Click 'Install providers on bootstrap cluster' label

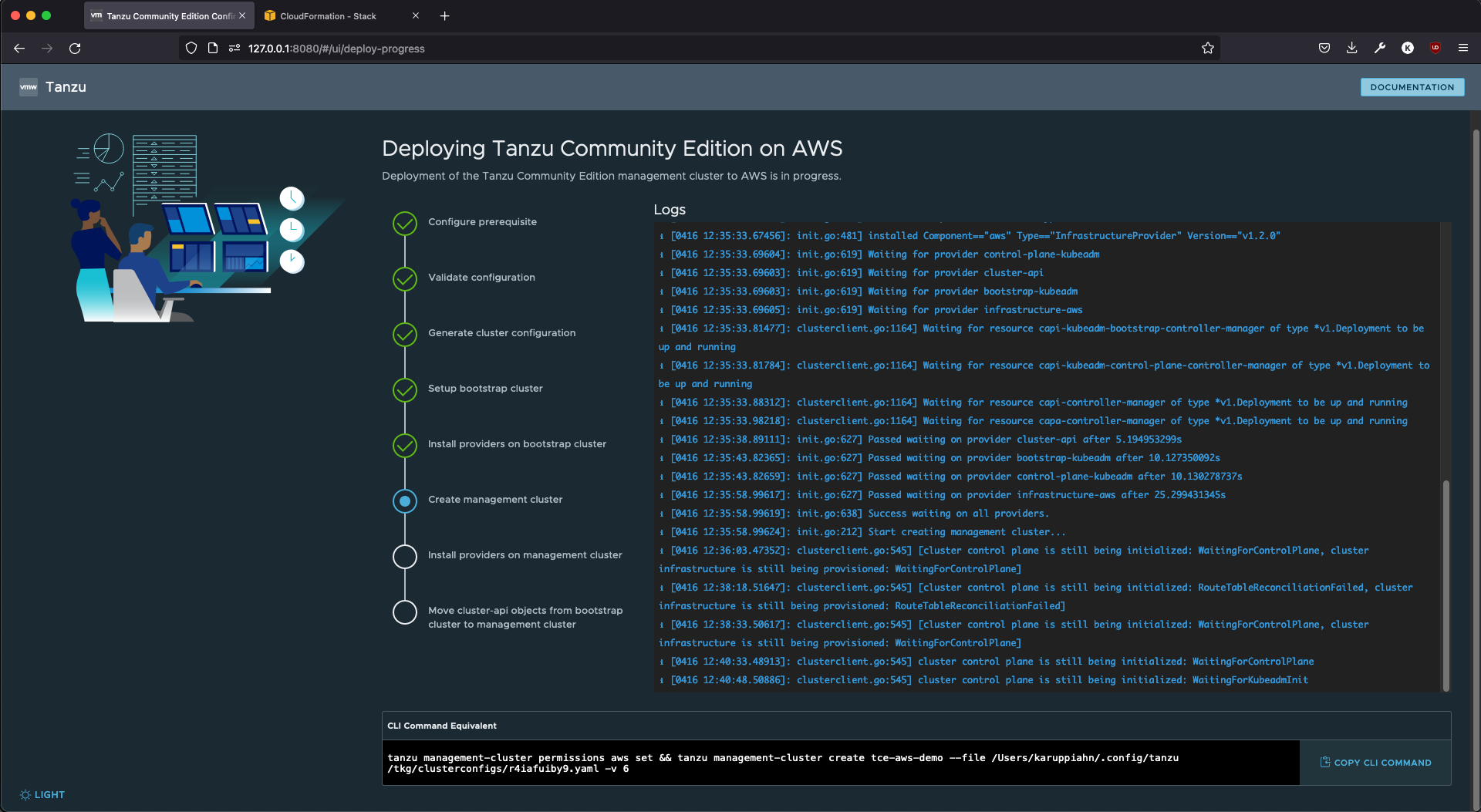pyautogui.click(x=517, y=444)
